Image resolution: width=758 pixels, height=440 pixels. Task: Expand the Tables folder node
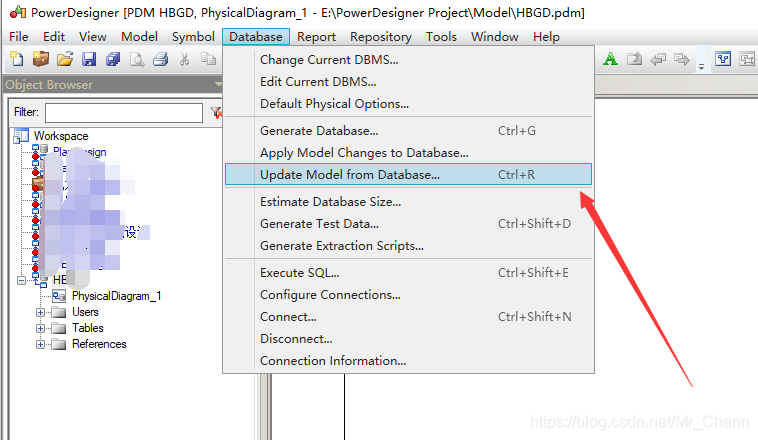[x=41, y=328]
